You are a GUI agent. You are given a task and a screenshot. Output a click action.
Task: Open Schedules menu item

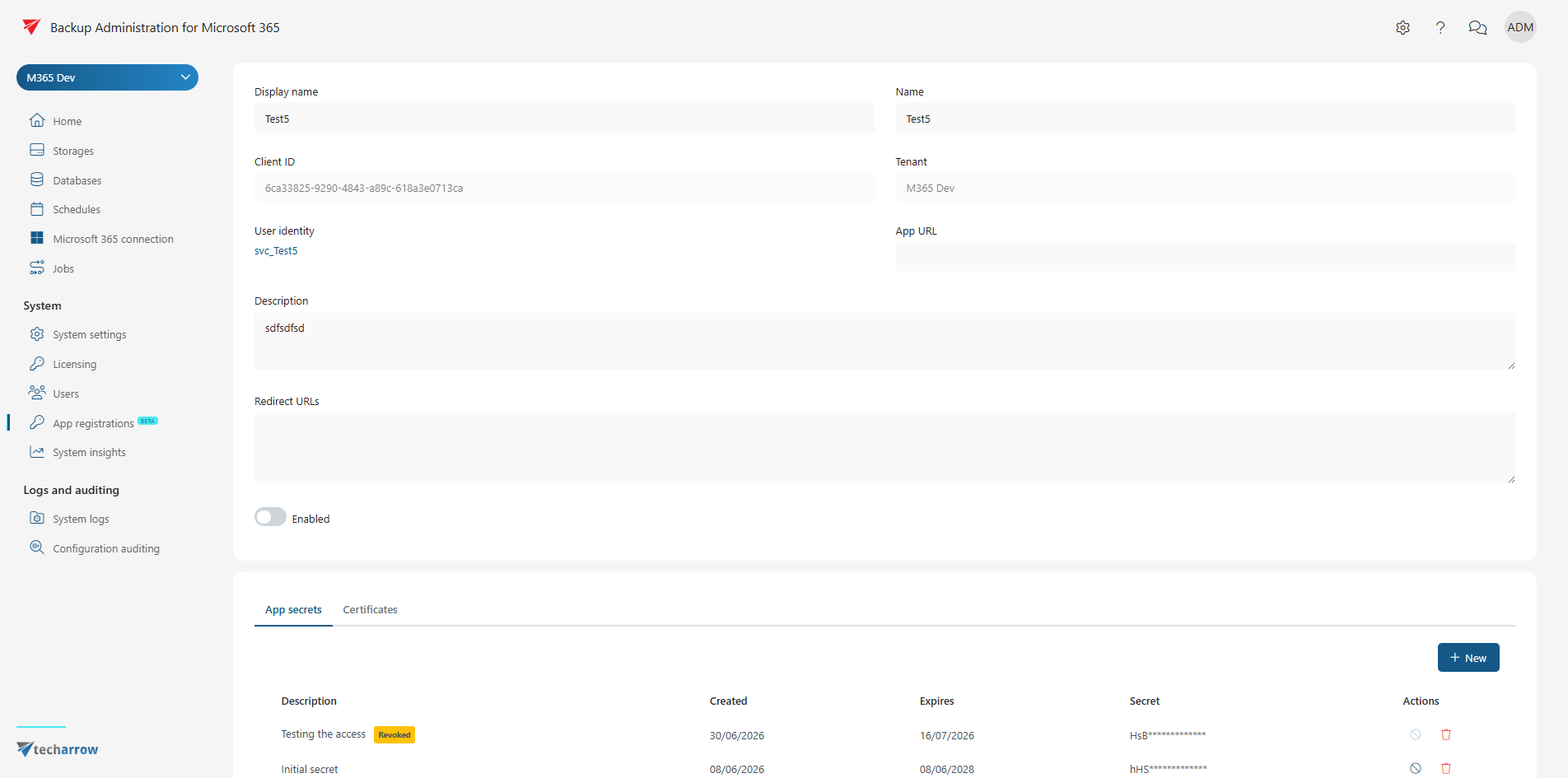click(77, 210)
